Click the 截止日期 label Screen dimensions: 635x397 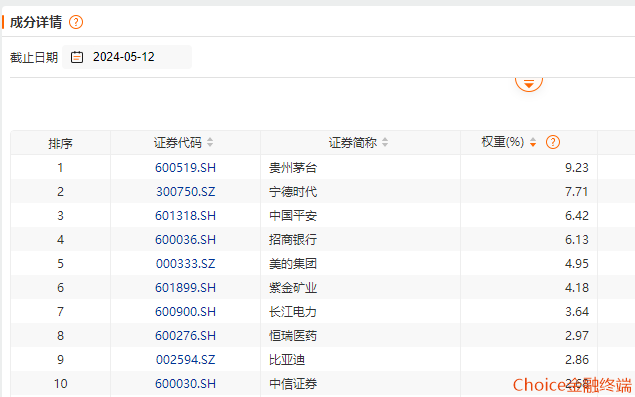[x=34, y=57]
